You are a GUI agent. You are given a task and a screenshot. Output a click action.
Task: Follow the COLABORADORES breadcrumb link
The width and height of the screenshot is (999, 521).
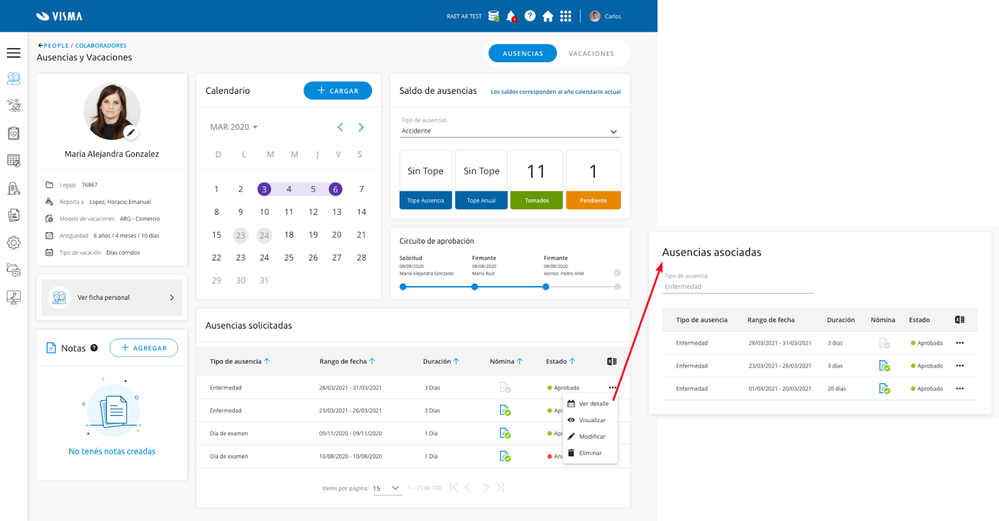(x=101, y=46)
